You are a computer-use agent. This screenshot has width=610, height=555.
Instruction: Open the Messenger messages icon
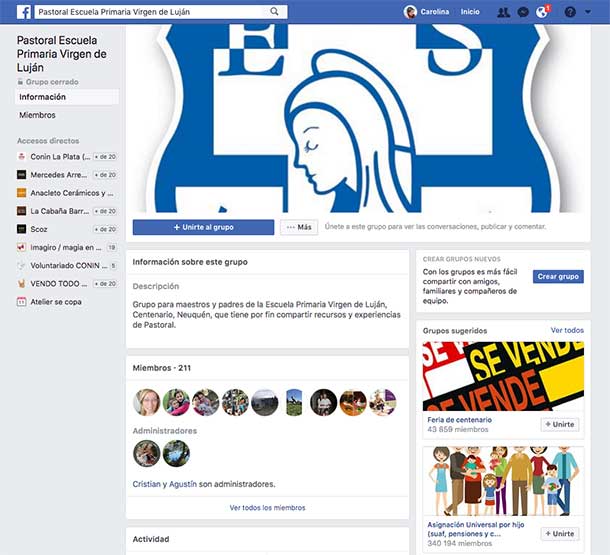coord(523,12)
